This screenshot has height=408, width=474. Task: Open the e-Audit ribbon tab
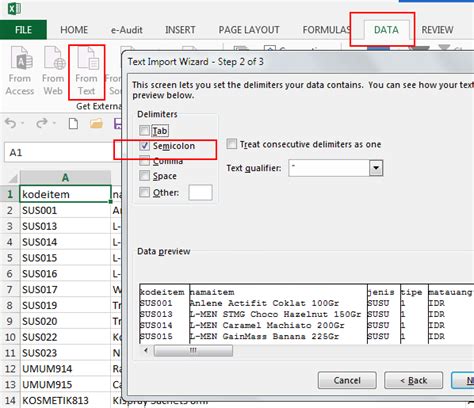point(127,30)
